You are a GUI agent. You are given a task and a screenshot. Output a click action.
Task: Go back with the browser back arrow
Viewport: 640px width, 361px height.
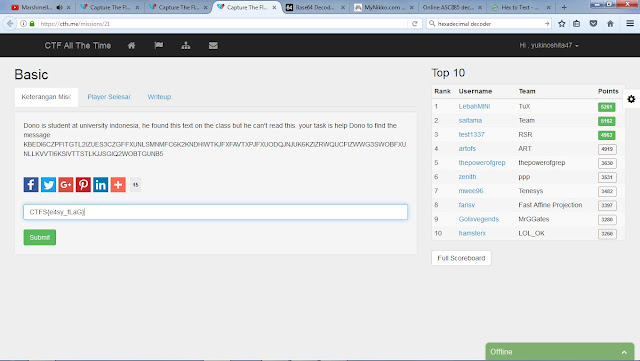(x=10, y=24)
